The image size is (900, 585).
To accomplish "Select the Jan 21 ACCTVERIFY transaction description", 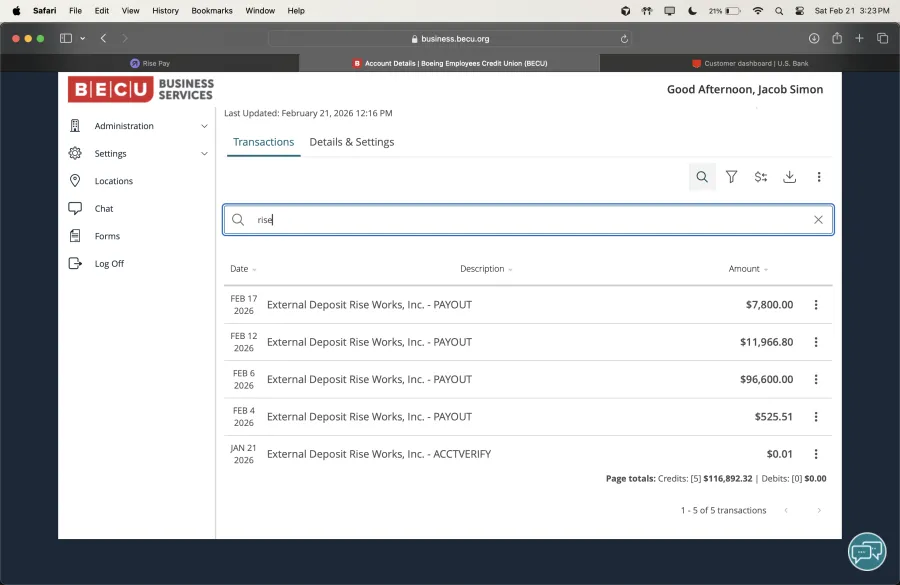I will click(379, 454).
